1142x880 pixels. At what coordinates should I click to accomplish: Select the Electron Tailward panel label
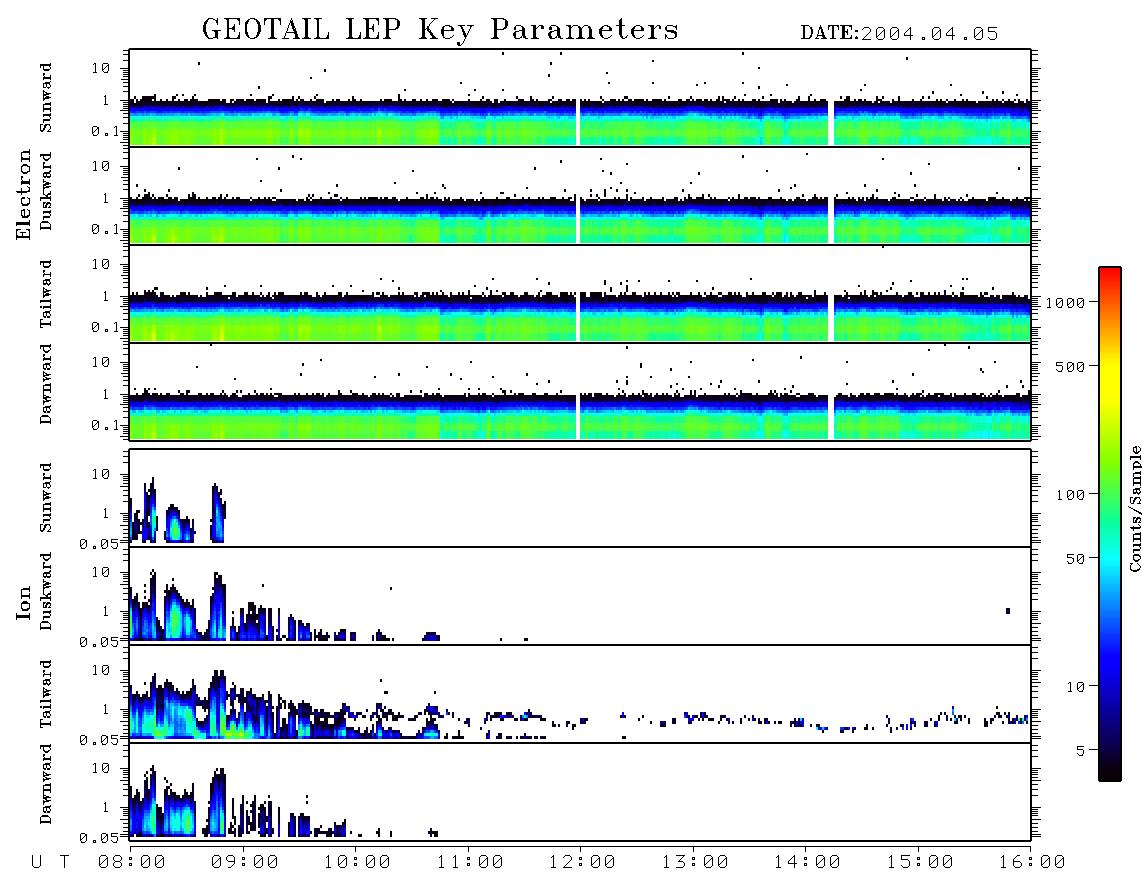coord(46,293)
